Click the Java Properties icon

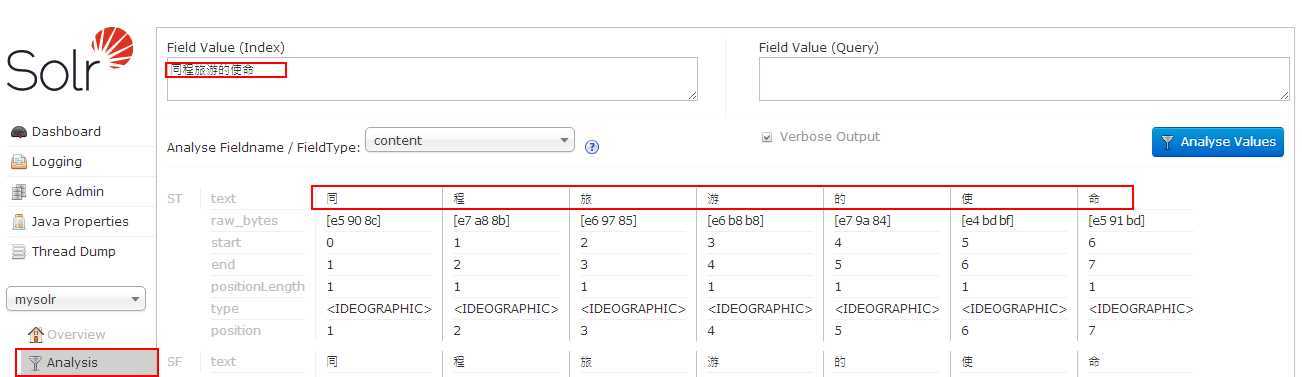[18, 222]
